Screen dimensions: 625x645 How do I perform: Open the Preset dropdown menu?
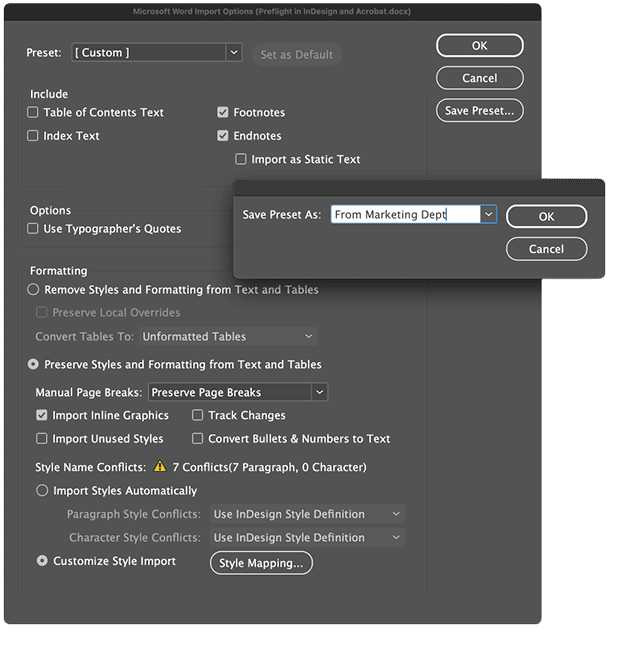tap(234, 52)
